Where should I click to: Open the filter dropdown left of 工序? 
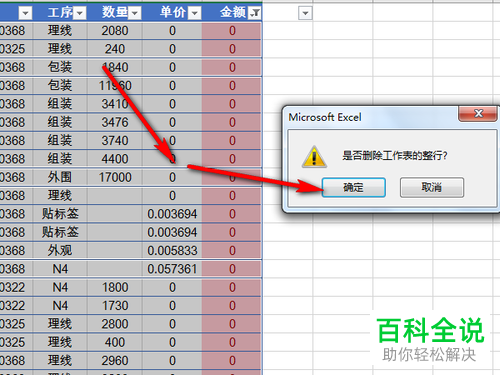[25, 13]
